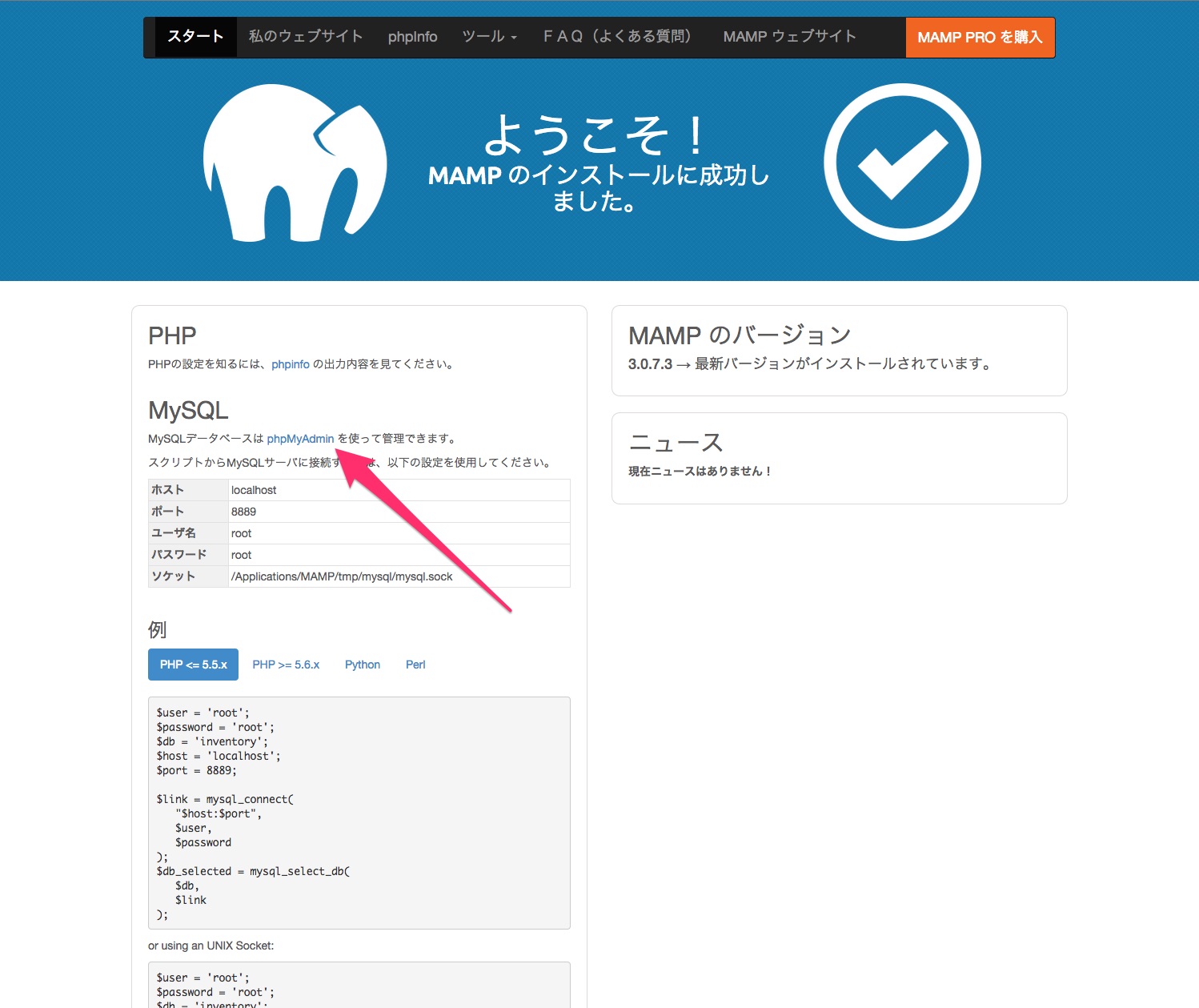Click the 'or using an UNIX Socket:' text

pos(211,946)
